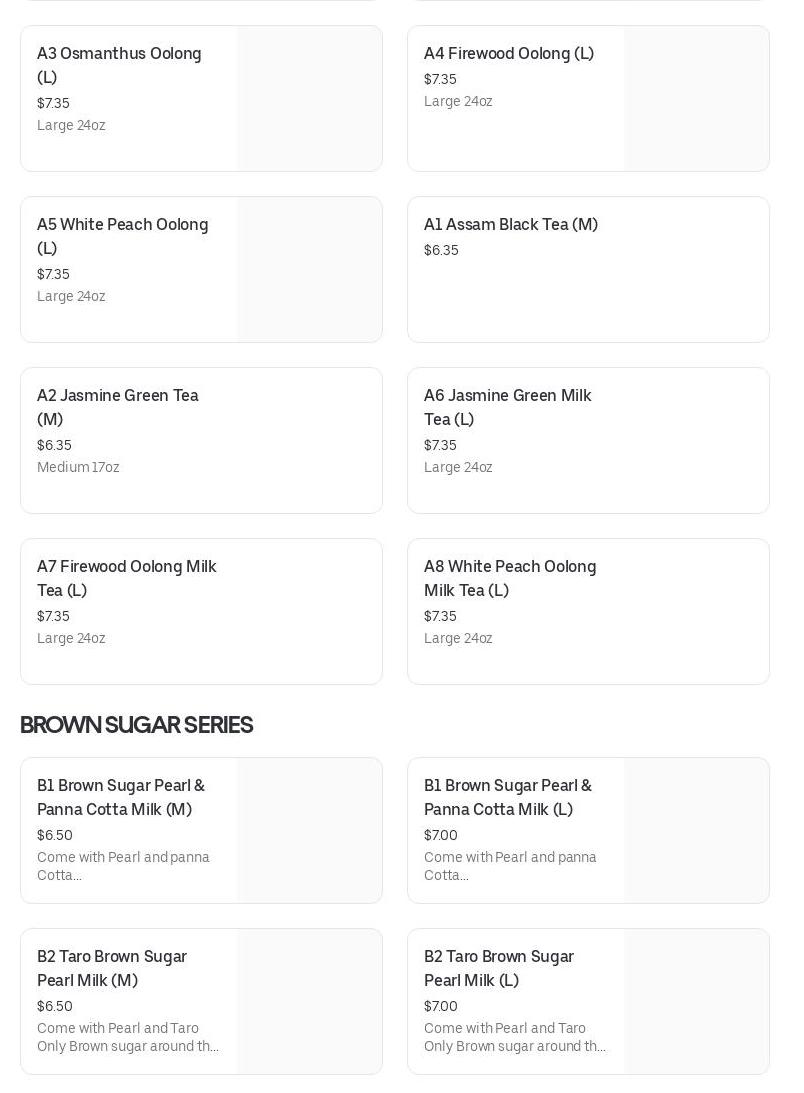Open the B2 Taro Brown Sugar Pearl Milk (M) title
The width and height of the screenshot is (804, 1093).
tap(112, 968)
